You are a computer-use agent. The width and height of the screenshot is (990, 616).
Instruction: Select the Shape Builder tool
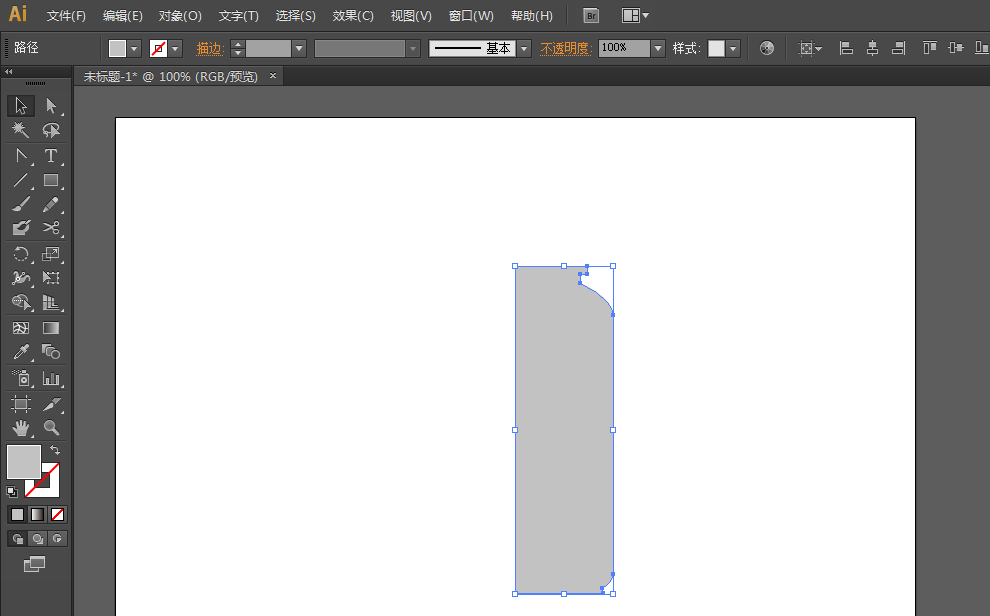tap(21, 302)
